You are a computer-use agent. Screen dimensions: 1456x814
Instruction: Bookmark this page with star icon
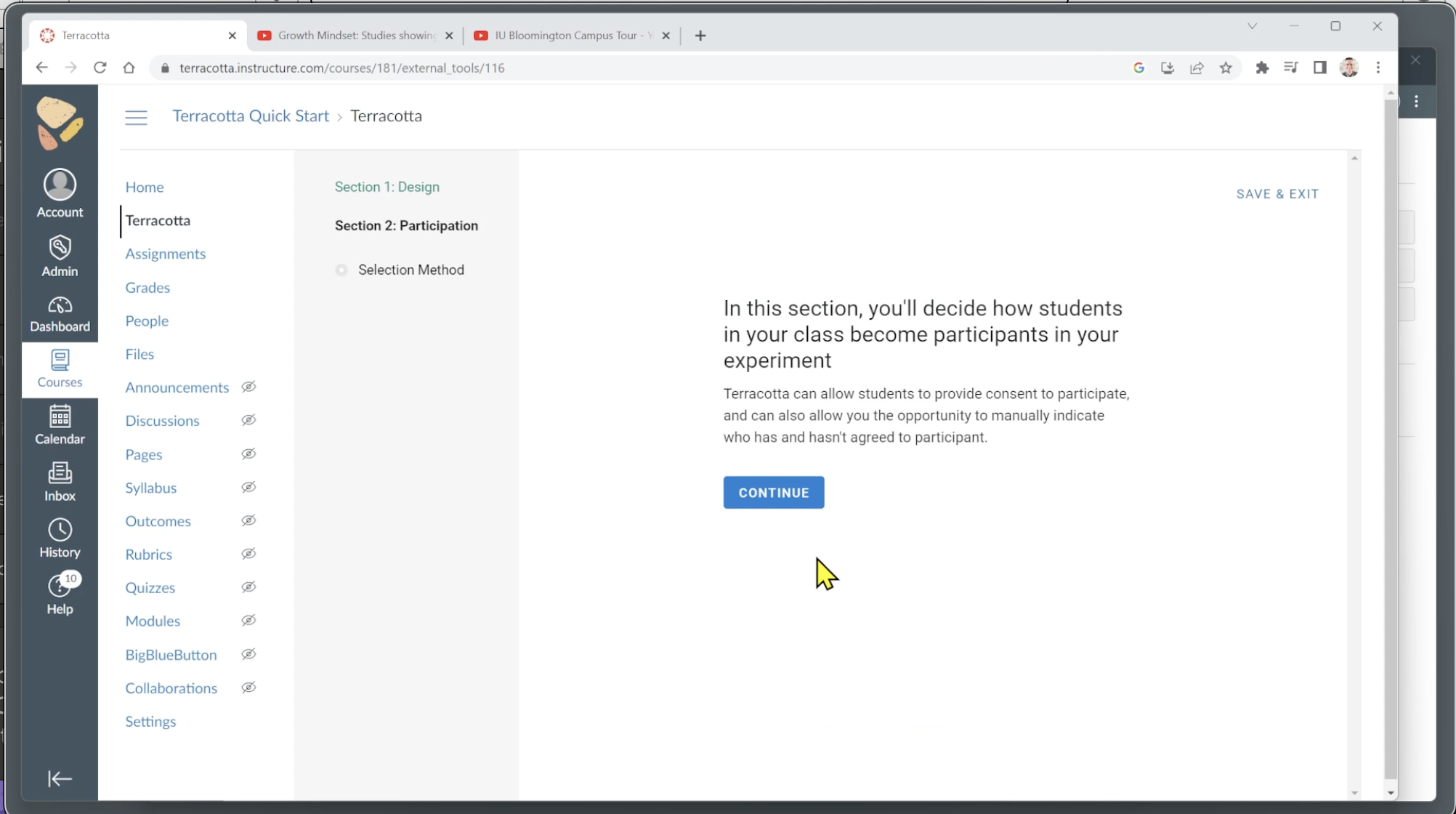tap(1226, 68)
